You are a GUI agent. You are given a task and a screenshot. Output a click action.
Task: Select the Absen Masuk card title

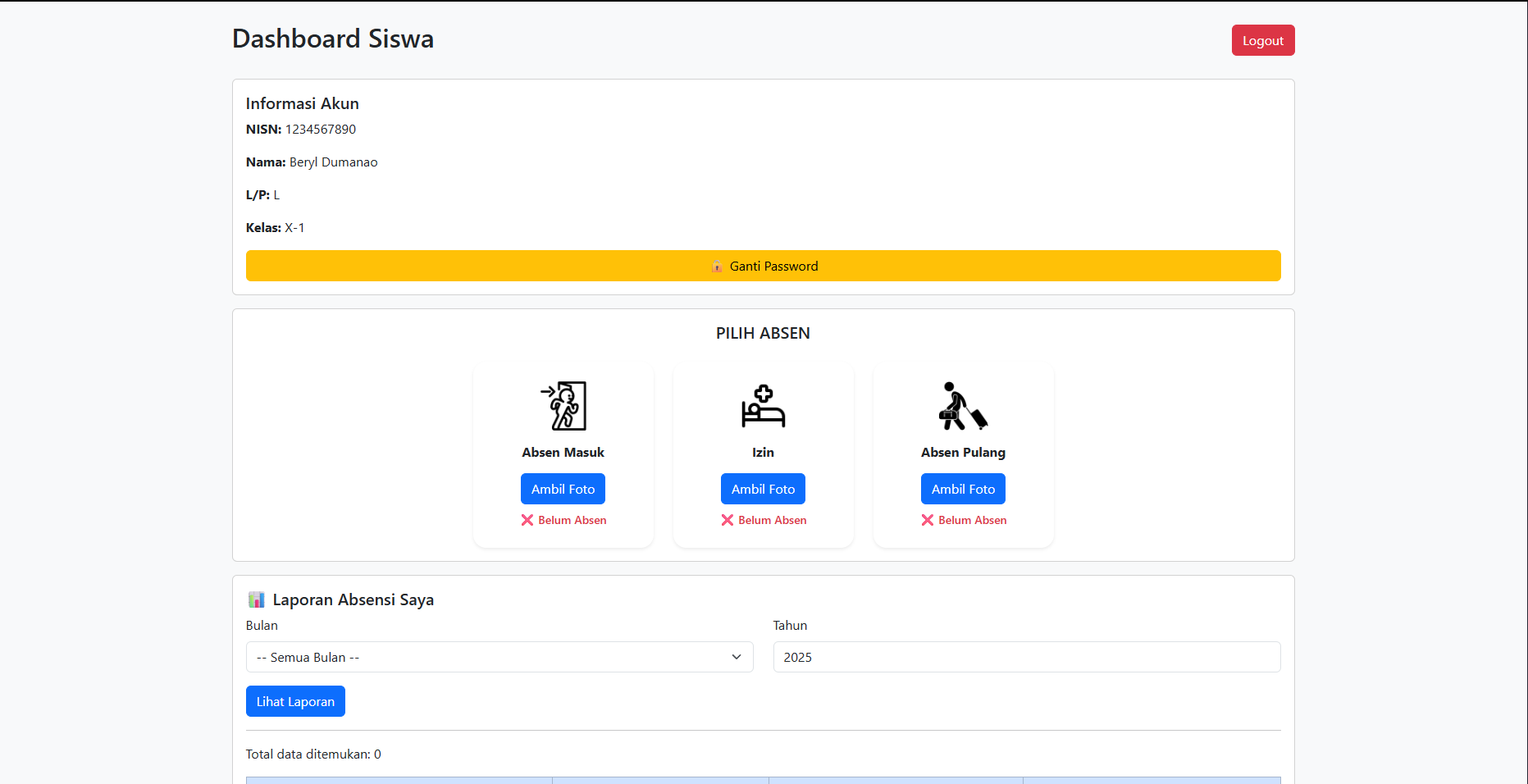pos(563,452)
